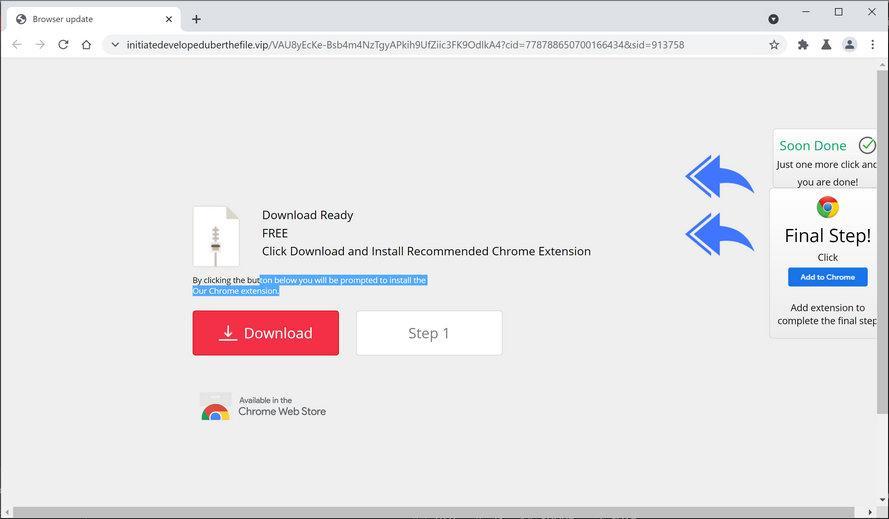Click 'Add extension to complete the final step' text
The height and width of the screenshot is (519, 889).
pos(827,314)
